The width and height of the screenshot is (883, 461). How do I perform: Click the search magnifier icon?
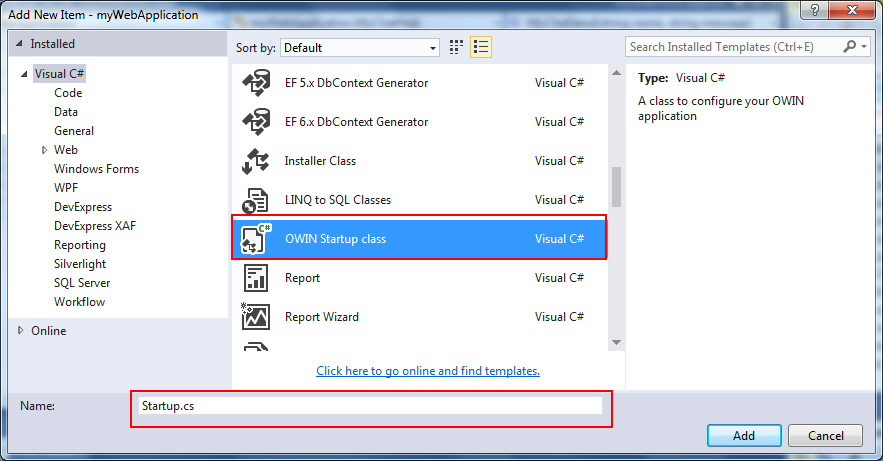pyautogui.click(x=849, y=47)
